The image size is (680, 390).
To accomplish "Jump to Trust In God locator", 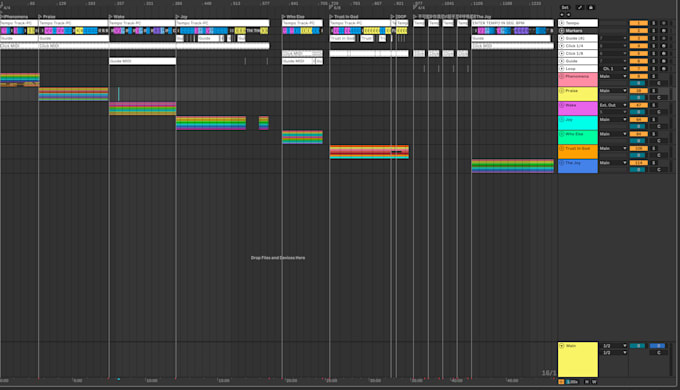I will (x=344, y=16).
